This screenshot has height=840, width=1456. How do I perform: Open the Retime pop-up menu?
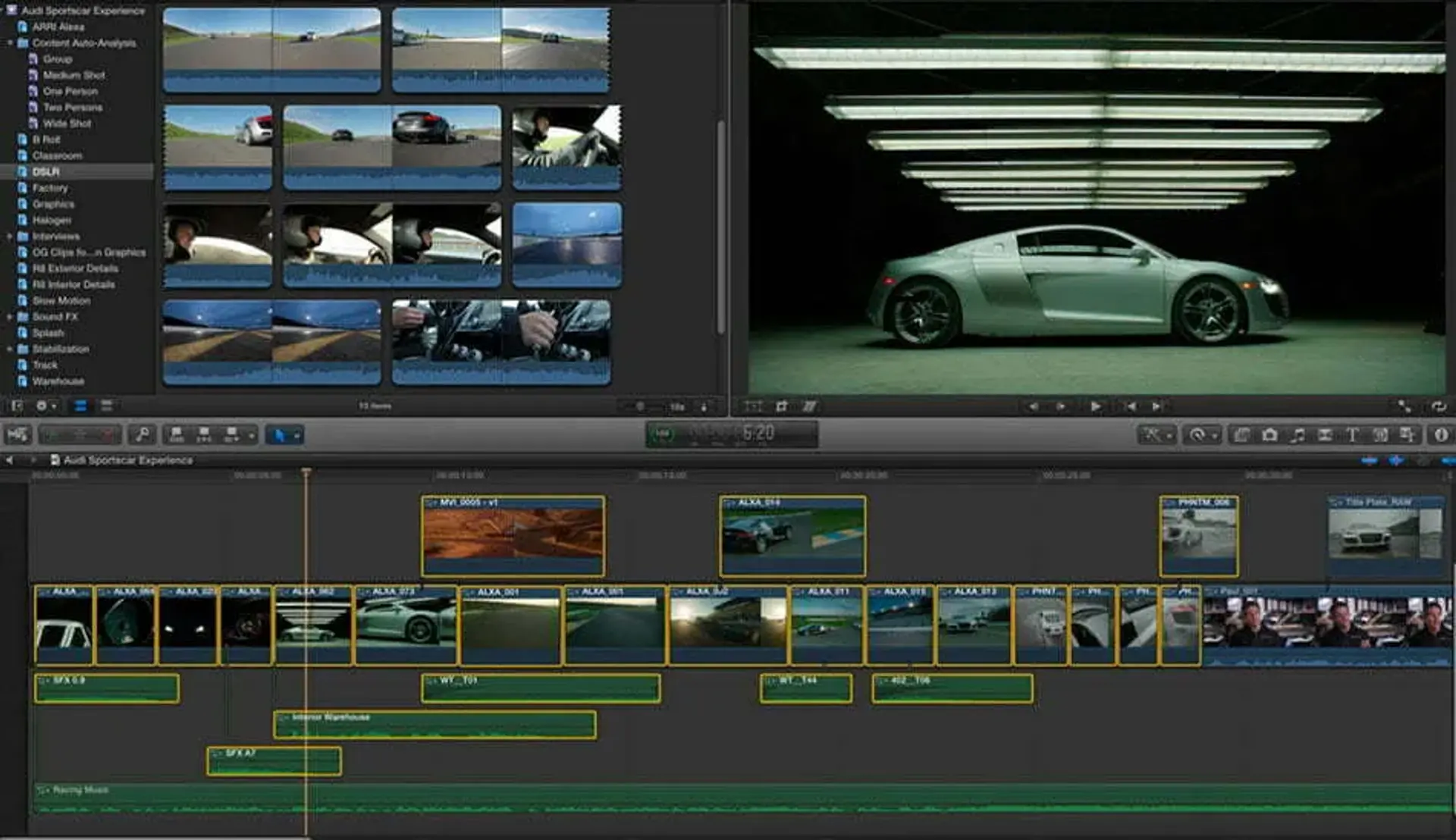point(1202,434)
